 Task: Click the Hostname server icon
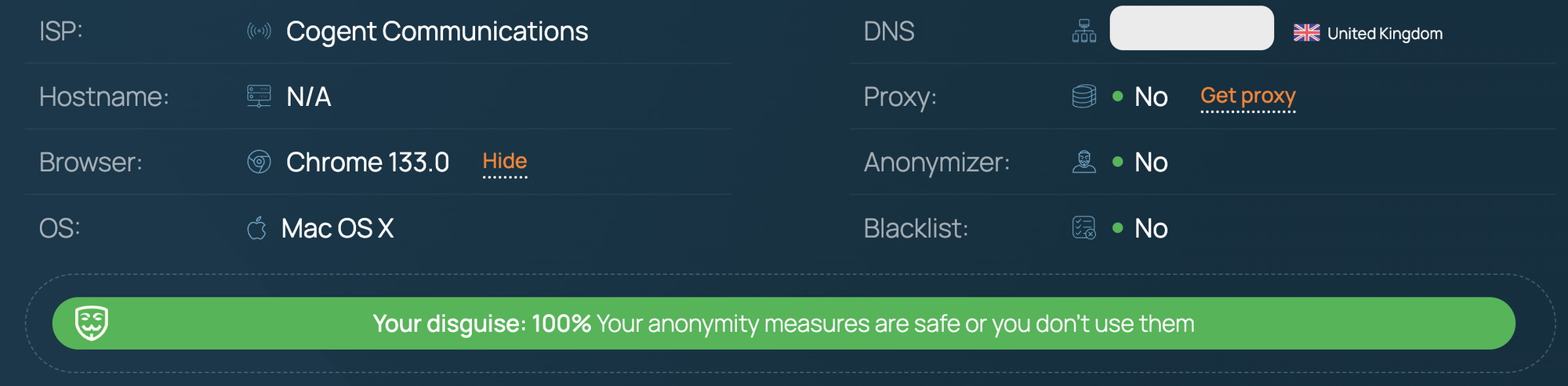coord(259,96)
